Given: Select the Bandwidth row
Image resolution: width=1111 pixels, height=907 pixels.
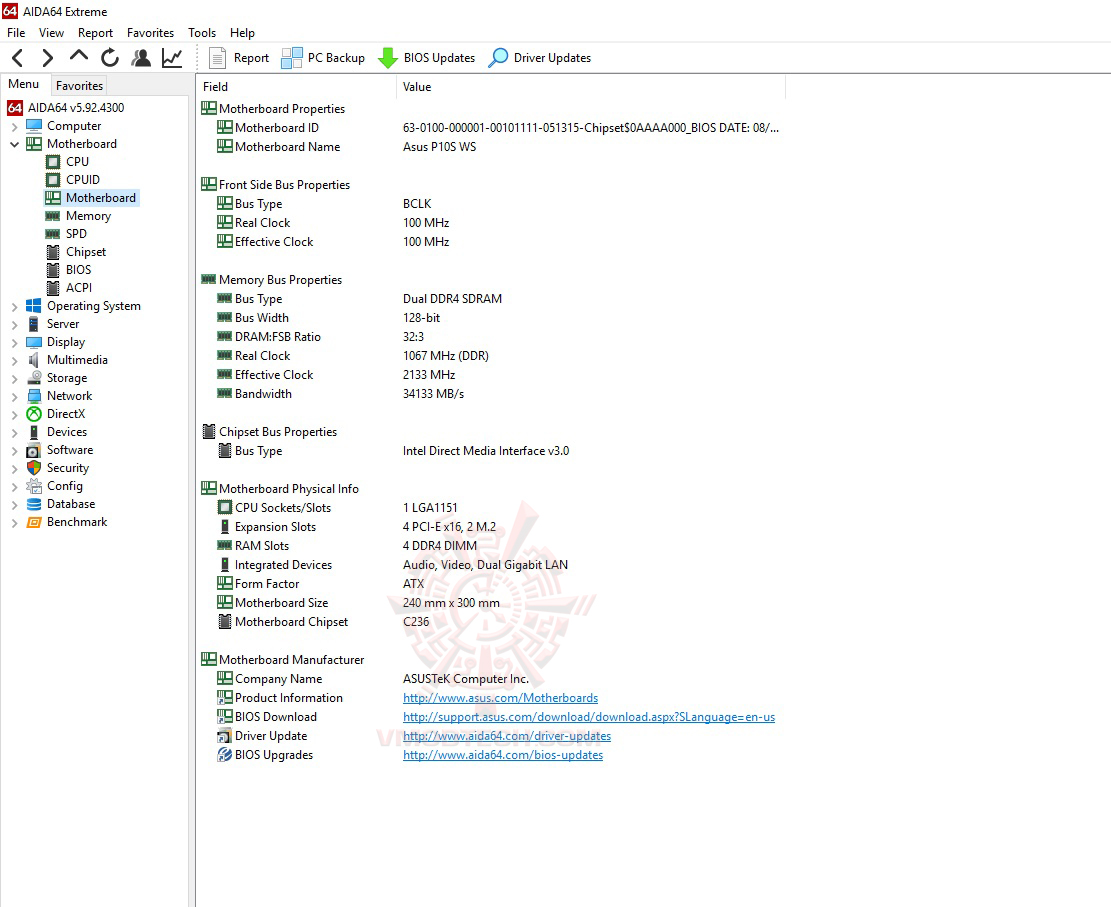Looking at the screenshot, I should [x=490, y=394].
